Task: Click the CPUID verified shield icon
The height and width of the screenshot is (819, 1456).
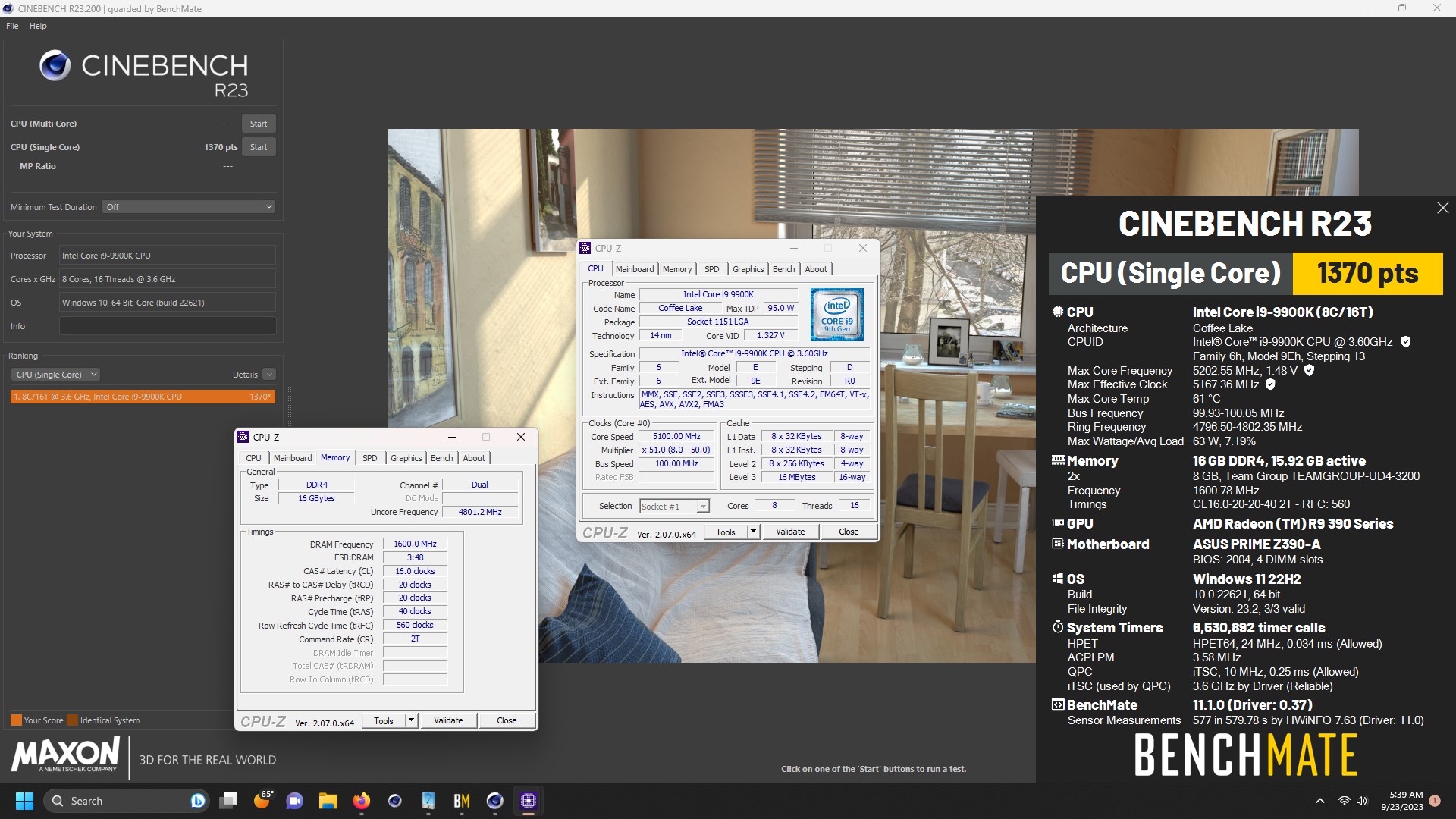Action: pos(1405,342)
